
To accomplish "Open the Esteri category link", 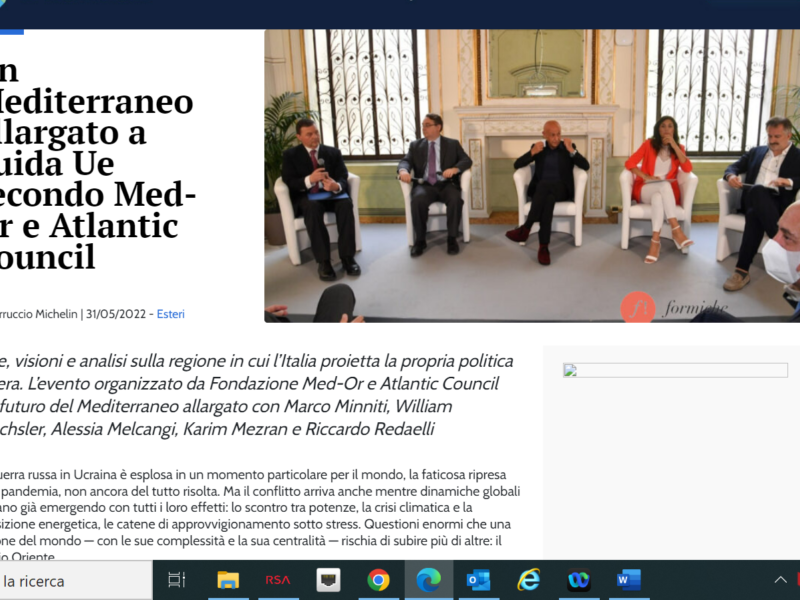I will [170, 314].
